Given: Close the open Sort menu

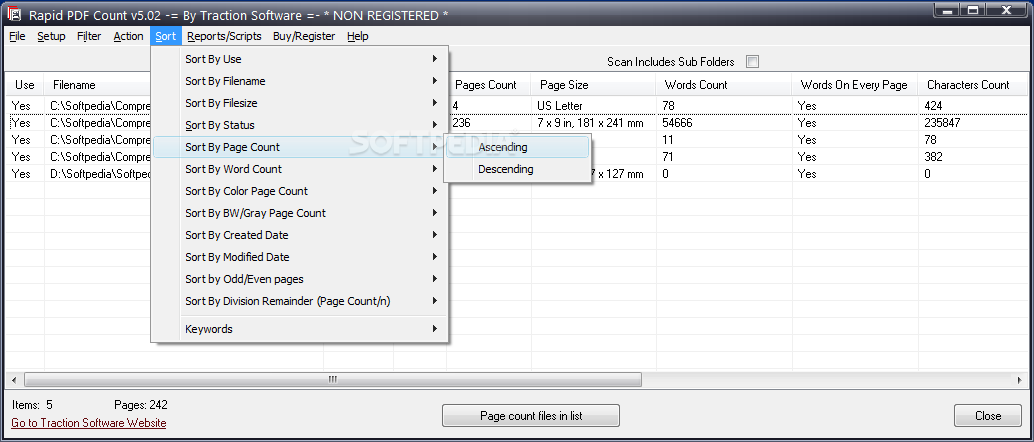Looking at the screenshot, I should pos(166,36).
